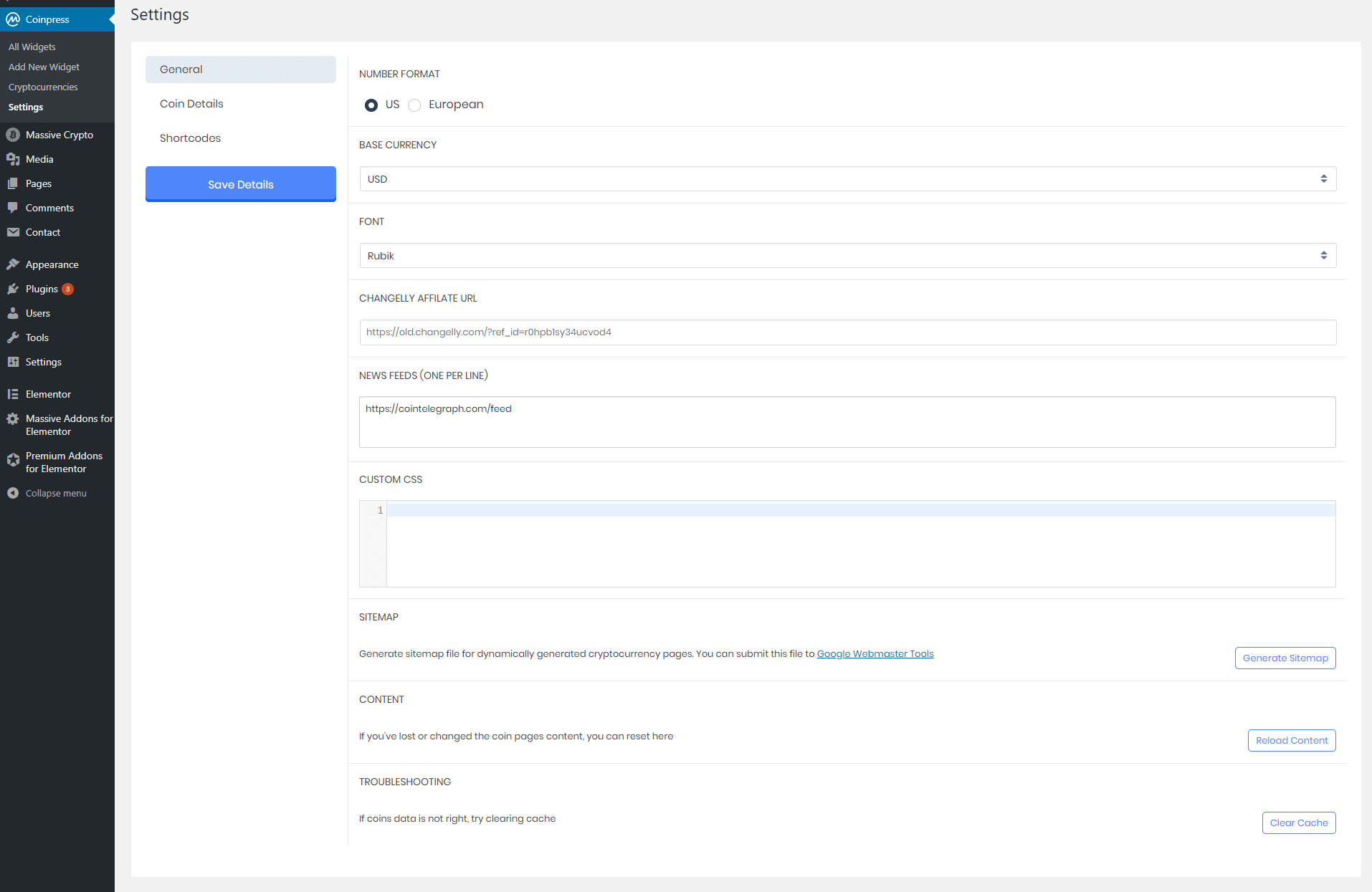Click the BASE CURRENCY section label
This screenshot has width=1372, height=892.
tap(398, 145)
